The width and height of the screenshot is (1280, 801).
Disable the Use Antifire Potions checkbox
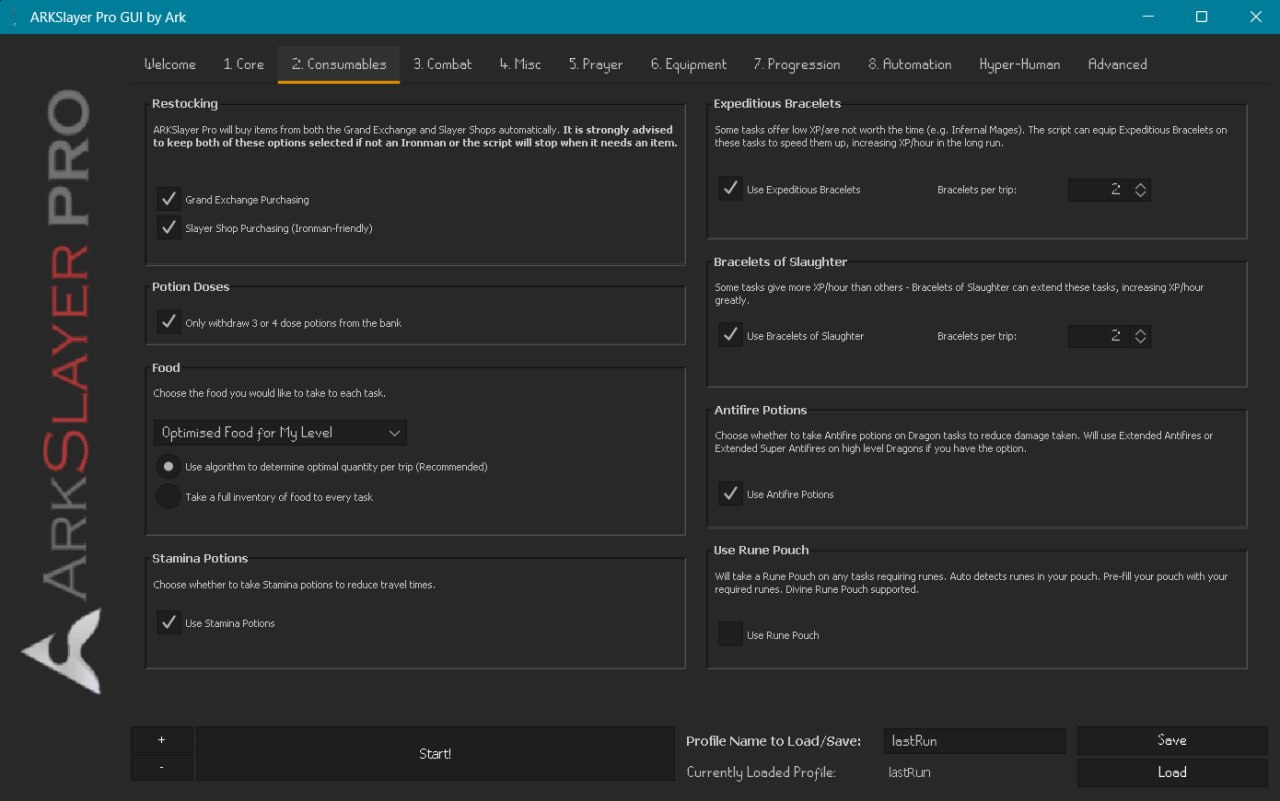point(730,493)
